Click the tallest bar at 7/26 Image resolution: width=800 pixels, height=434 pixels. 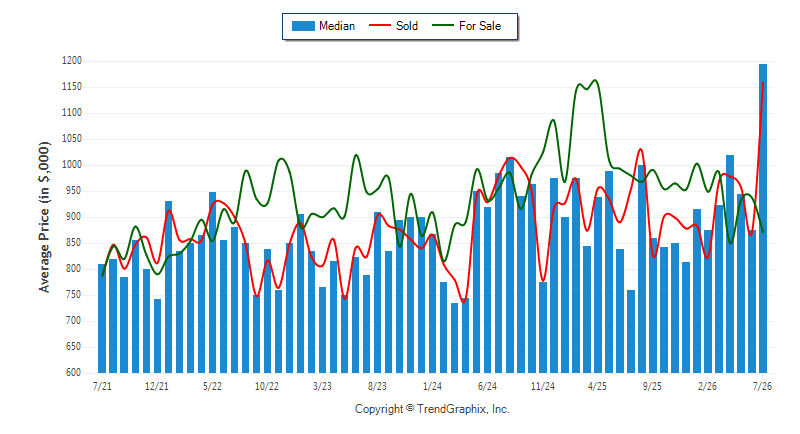763,218
